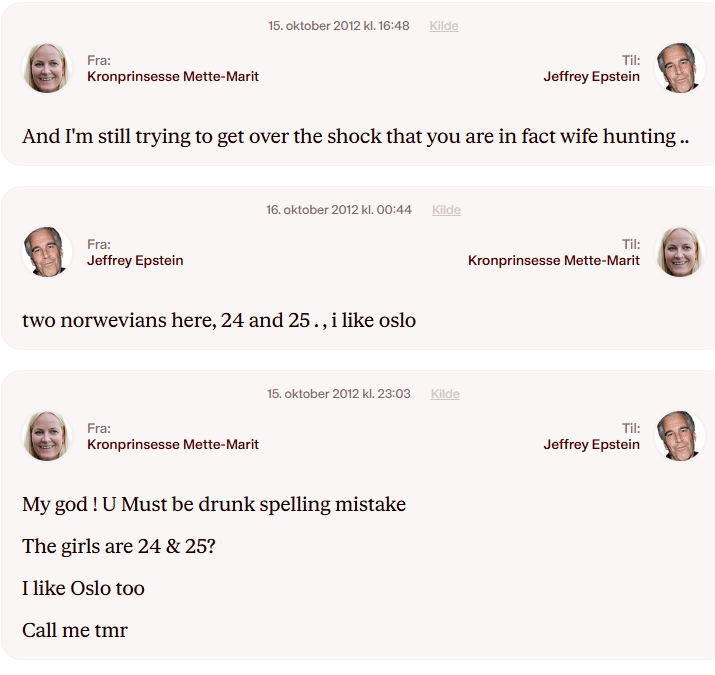715x675 pixels.
Task: Click the timestamp 16. oktober 2012 kl. 00:44
Action: coord(338,210)
